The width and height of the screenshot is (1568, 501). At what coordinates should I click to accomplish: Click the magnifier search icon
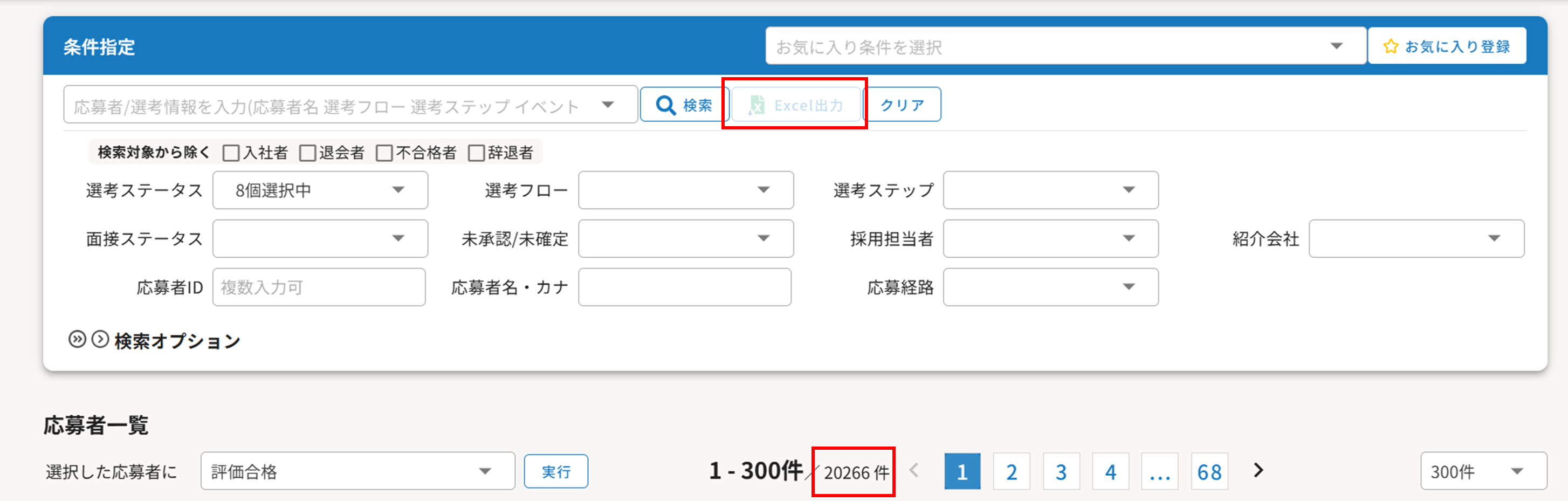666,105
